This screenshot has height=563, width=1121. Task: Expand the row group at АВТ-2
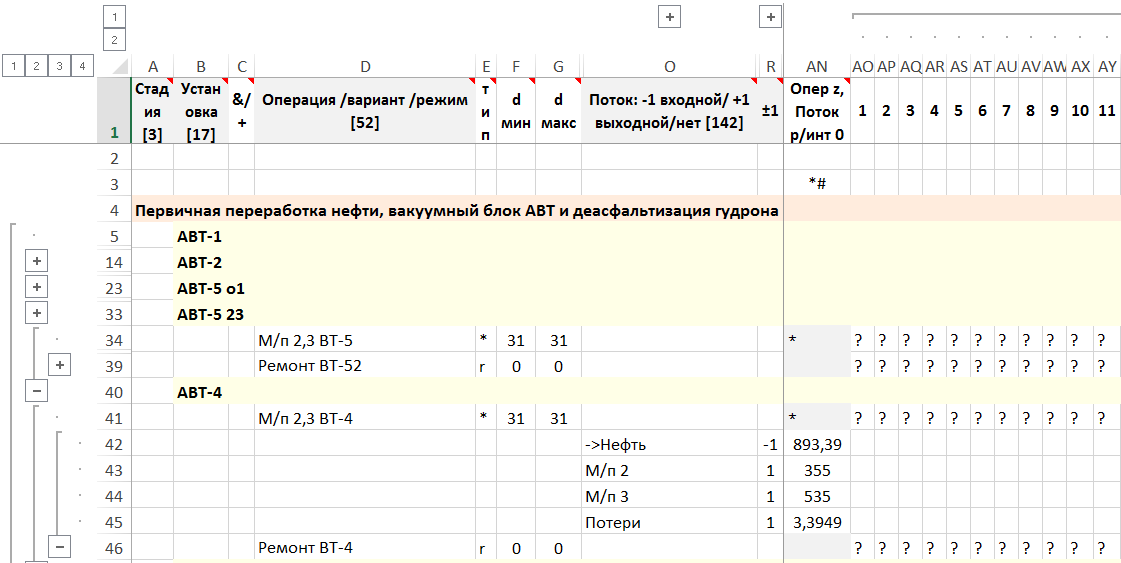click(36, 262)
